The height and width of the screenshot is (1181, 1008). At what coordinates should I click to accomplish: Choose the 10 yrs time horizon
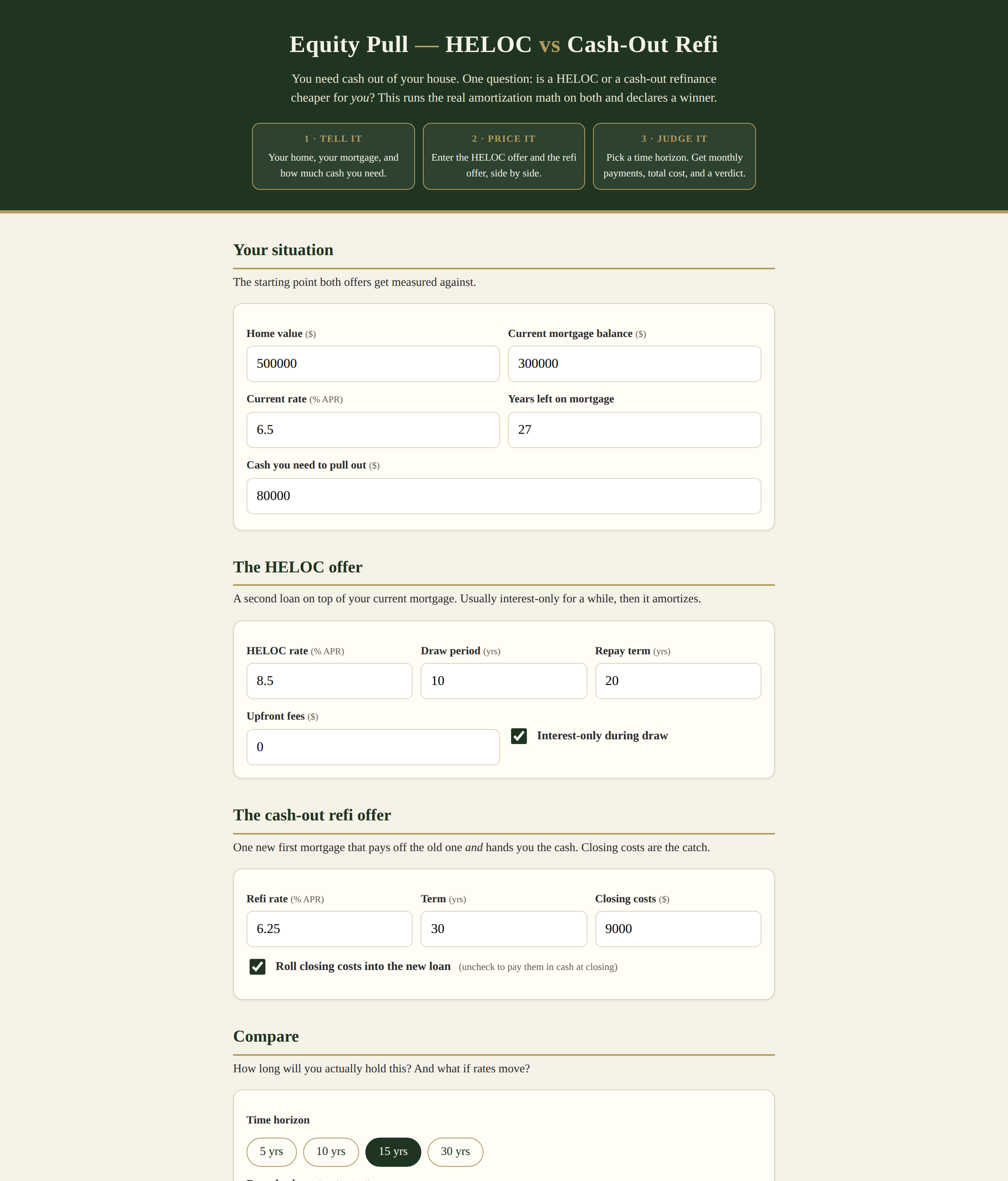331,1151
